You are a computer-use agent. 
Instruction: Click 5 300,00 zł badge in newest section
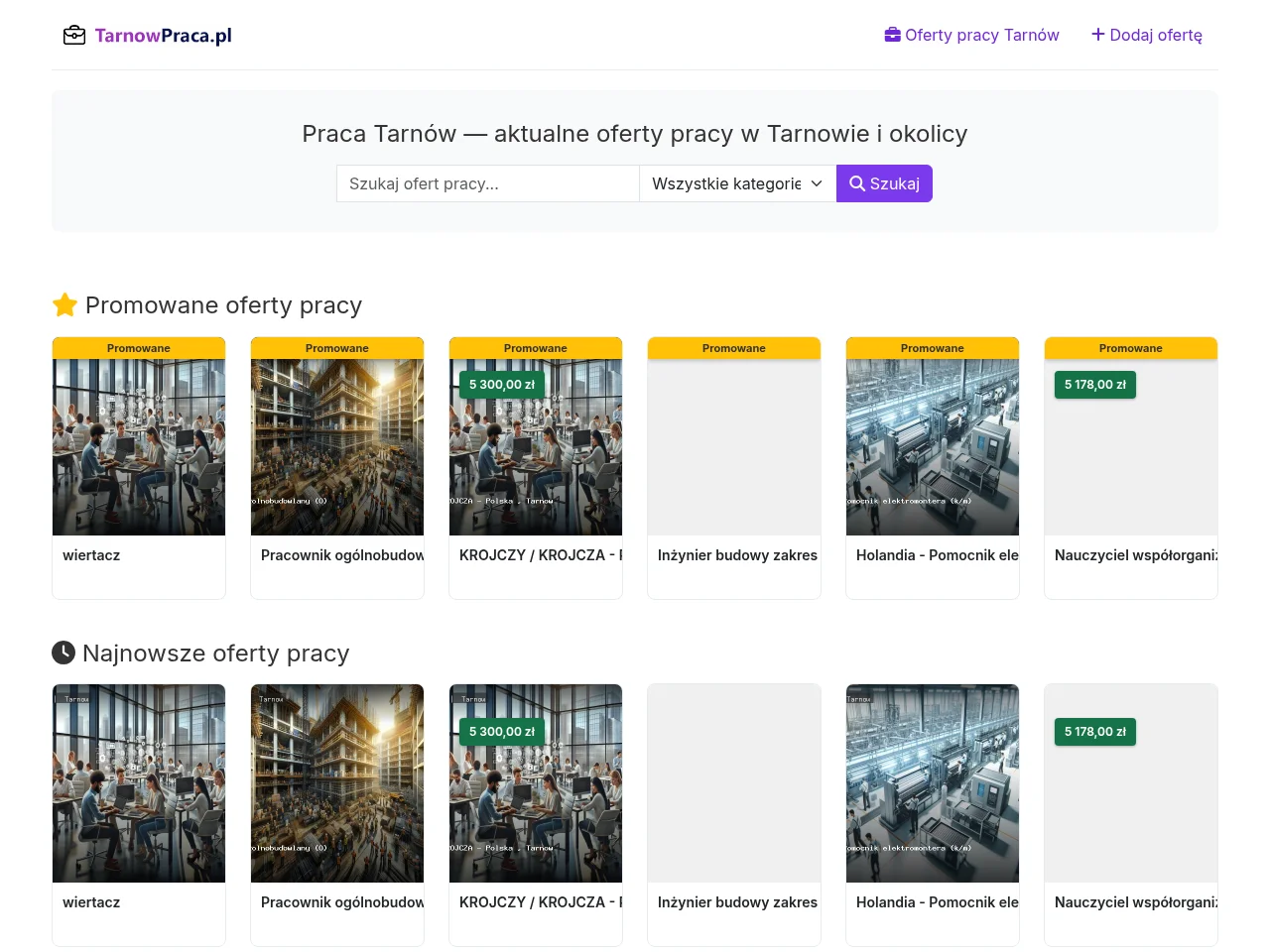(502, 732)
